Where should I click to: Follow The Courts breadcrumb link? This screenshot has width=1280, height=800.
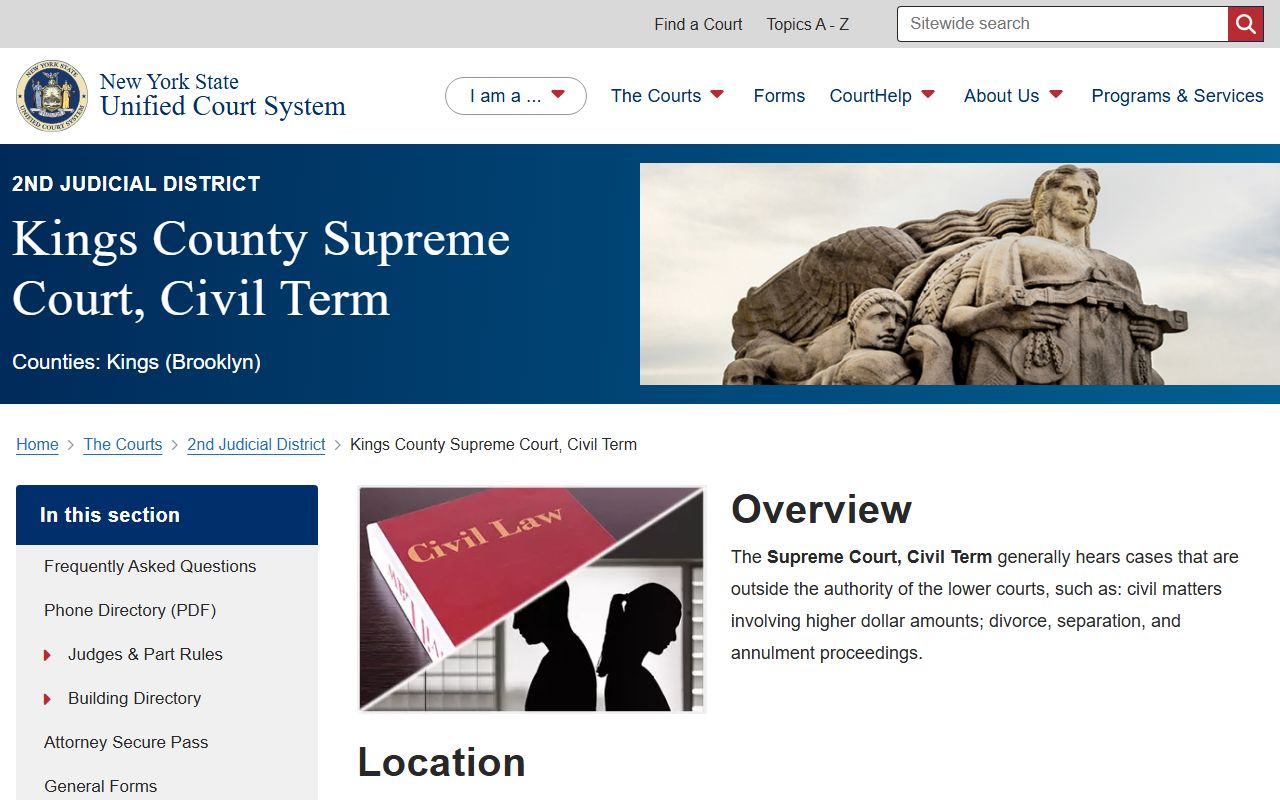[123, 444]
